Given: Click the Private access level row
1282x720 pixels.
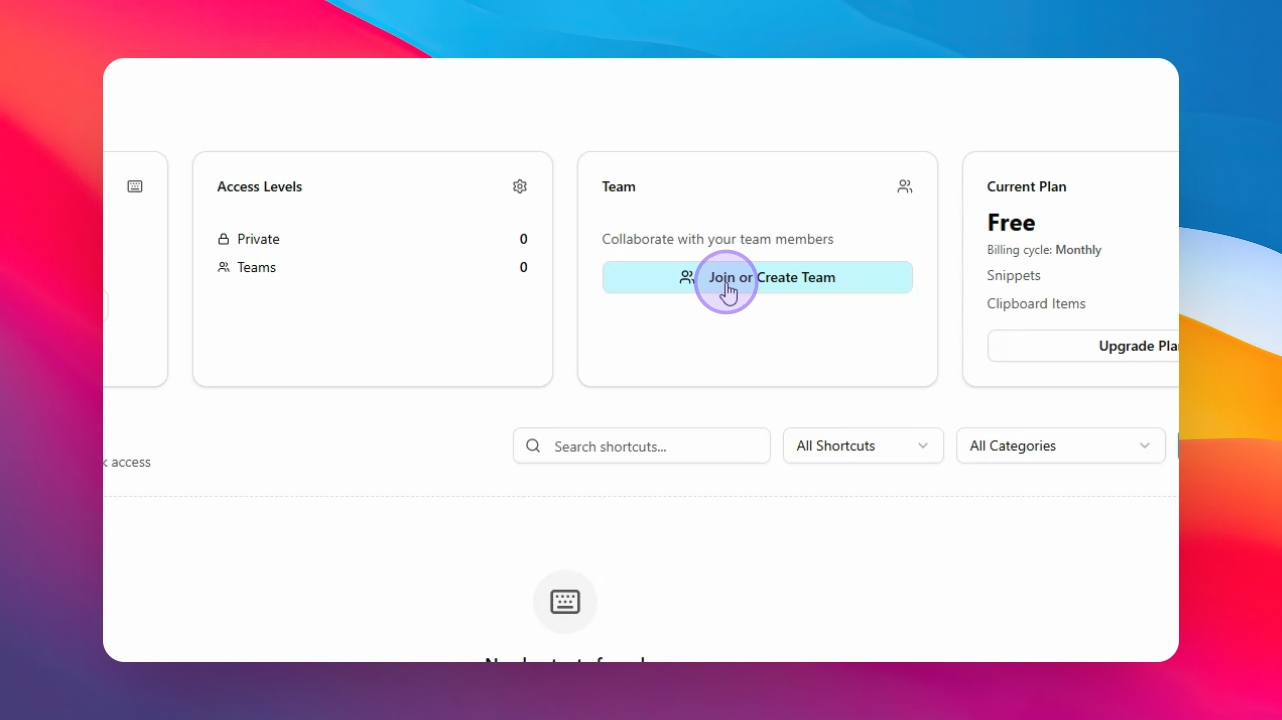Looking at the screenshot, I should pos(372,239).
